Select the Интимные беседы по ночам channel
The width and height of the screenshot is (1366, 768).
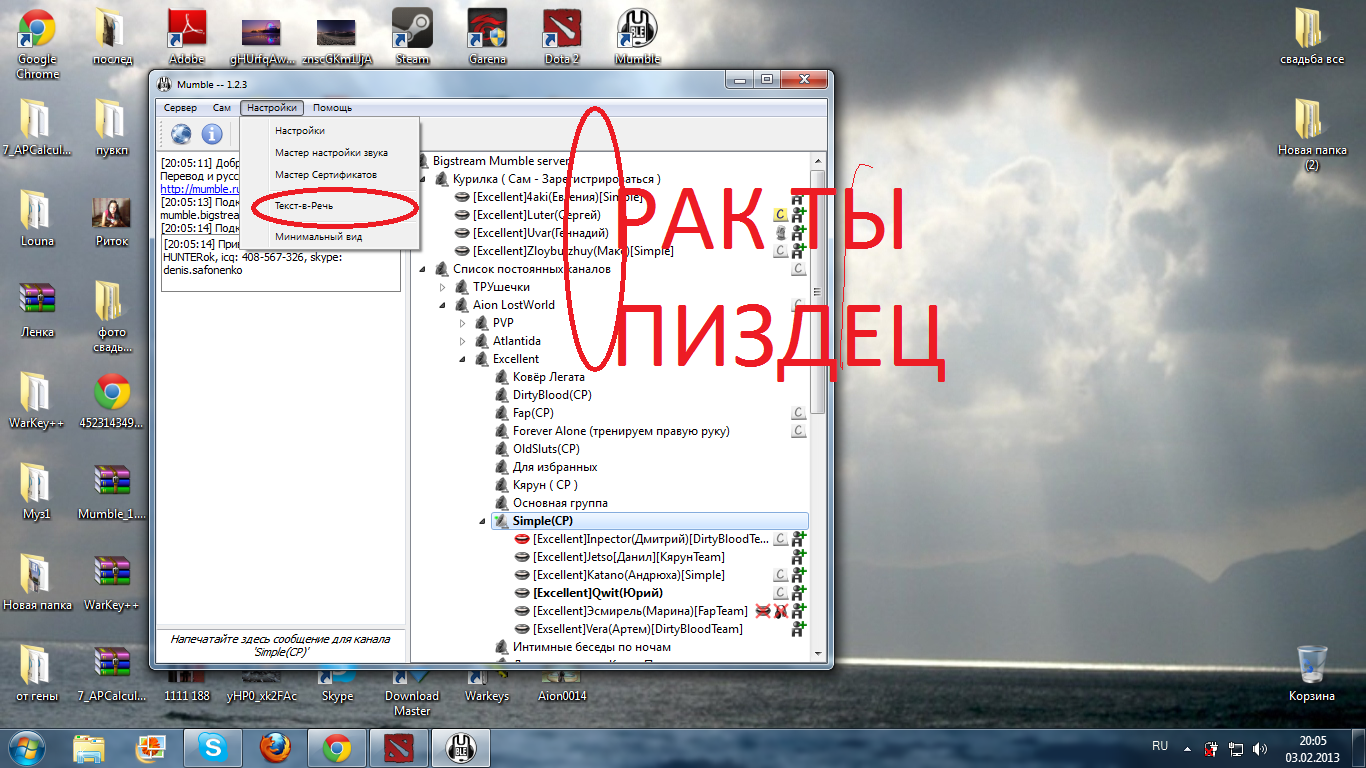coord(592,647)
